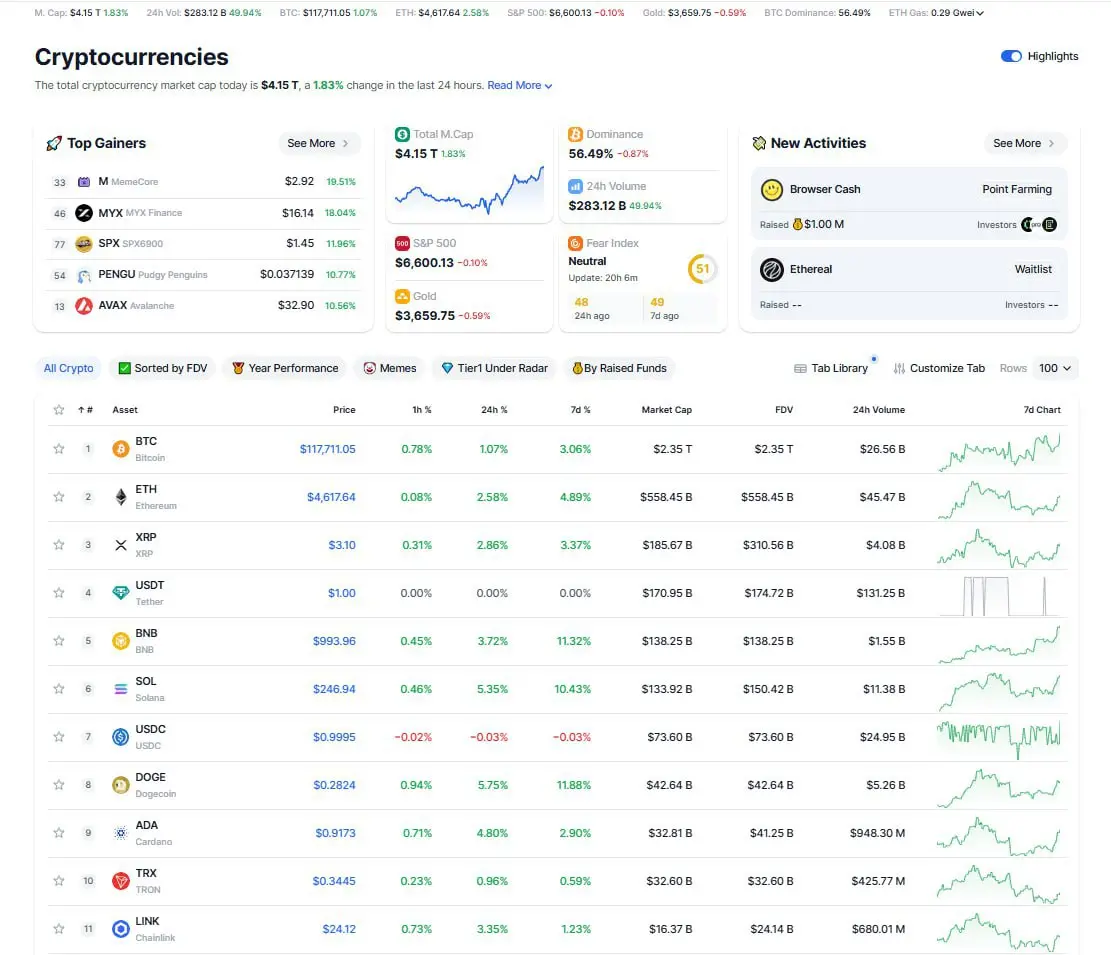Click the 24h Volume bar chart icon

(x=575, y=186)
